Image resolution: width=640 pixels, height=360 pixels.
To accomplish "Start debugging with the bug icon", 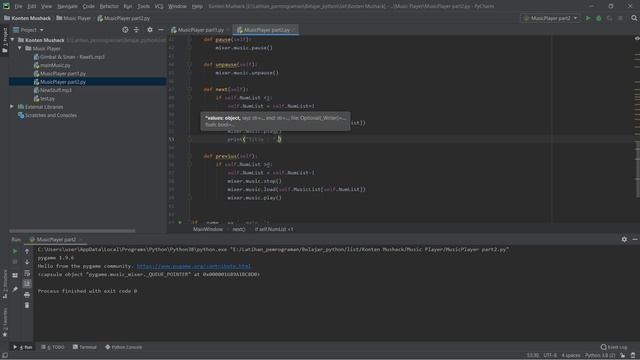I will click(x=599, y=18).
